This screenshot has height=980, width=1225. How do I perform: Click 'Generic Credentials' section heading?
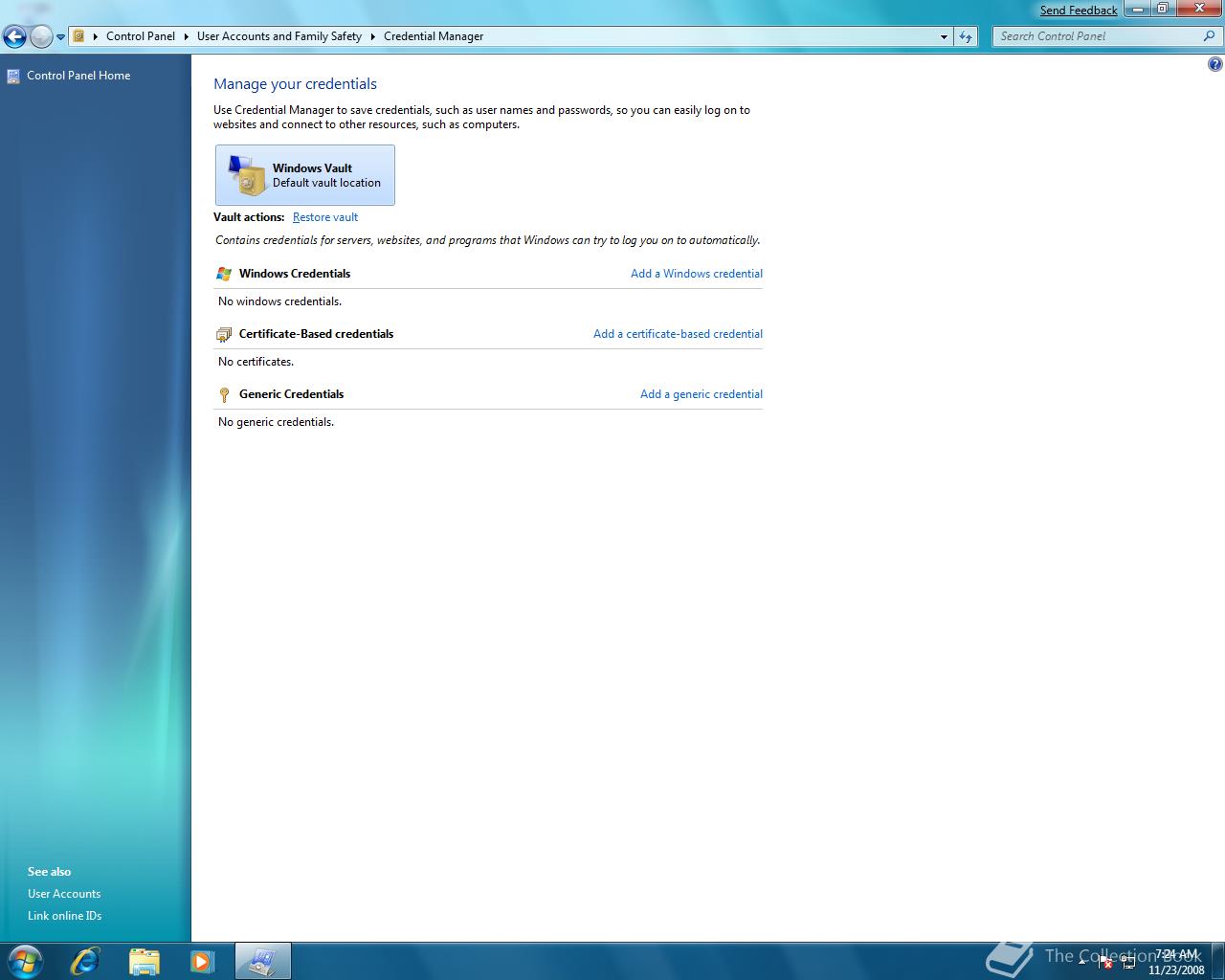pyautogui.click(x=291, y=394)
